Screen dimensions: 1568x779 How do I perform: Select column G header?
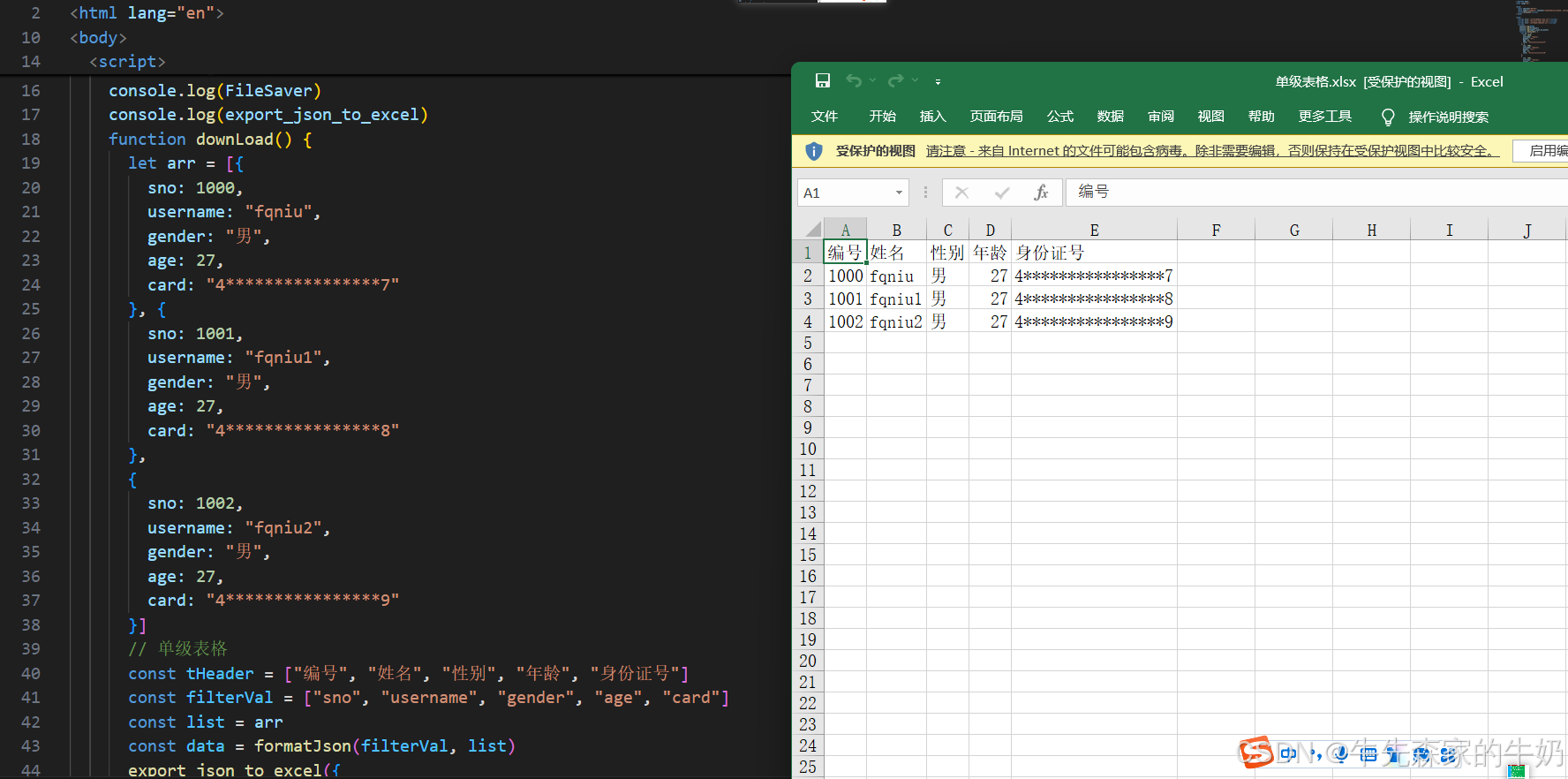pyautogui.click(x=1294, y=230)
